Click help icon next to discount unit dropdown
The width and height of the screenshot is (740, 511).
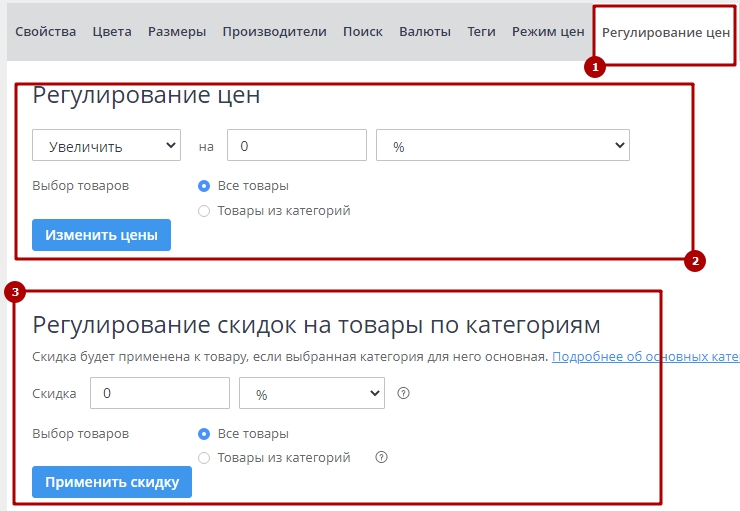tap(404, 394)
